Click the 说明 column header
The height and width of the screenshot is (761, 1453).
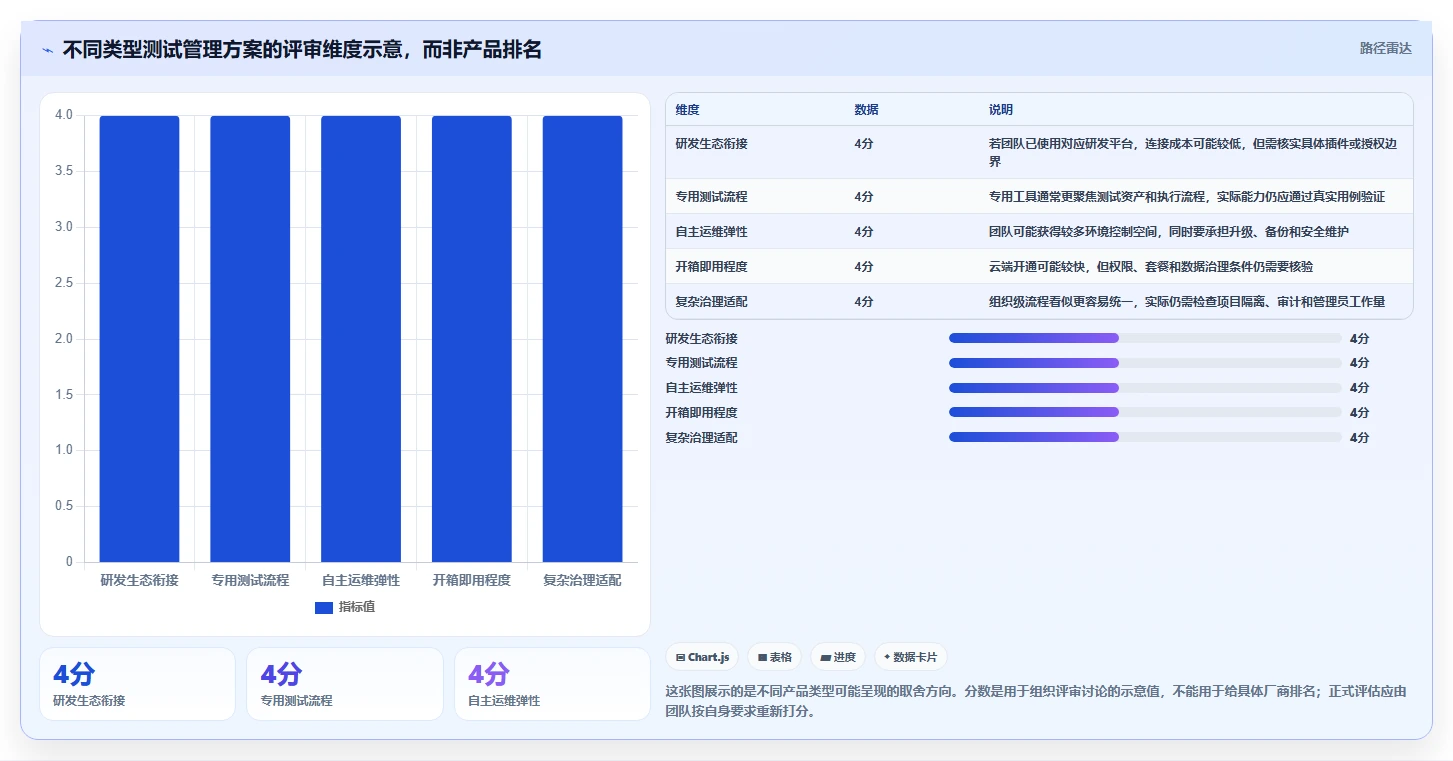(1001, 110)
